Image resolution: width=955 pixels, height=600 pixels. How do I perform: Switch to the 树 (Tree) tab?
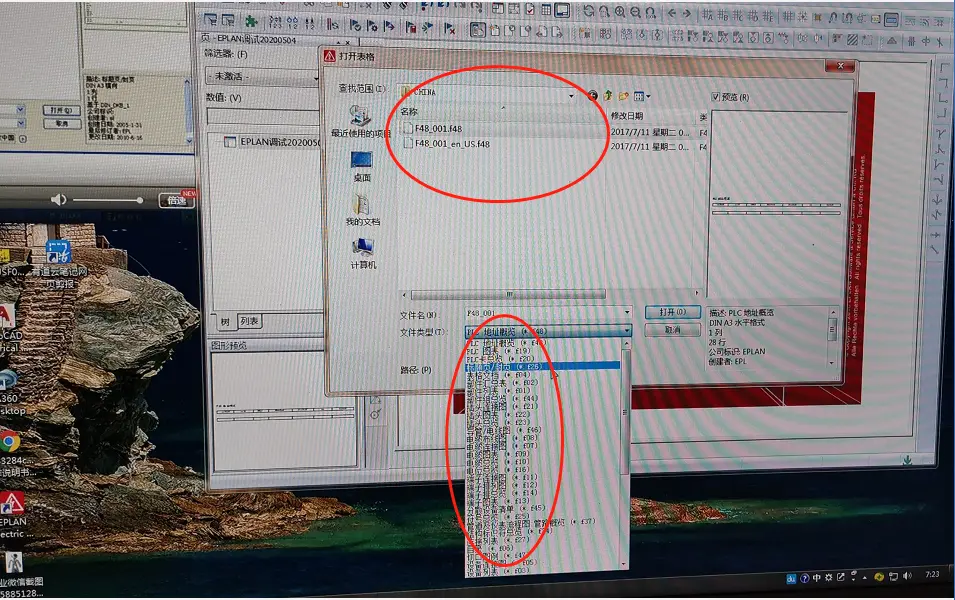(225, 322)
